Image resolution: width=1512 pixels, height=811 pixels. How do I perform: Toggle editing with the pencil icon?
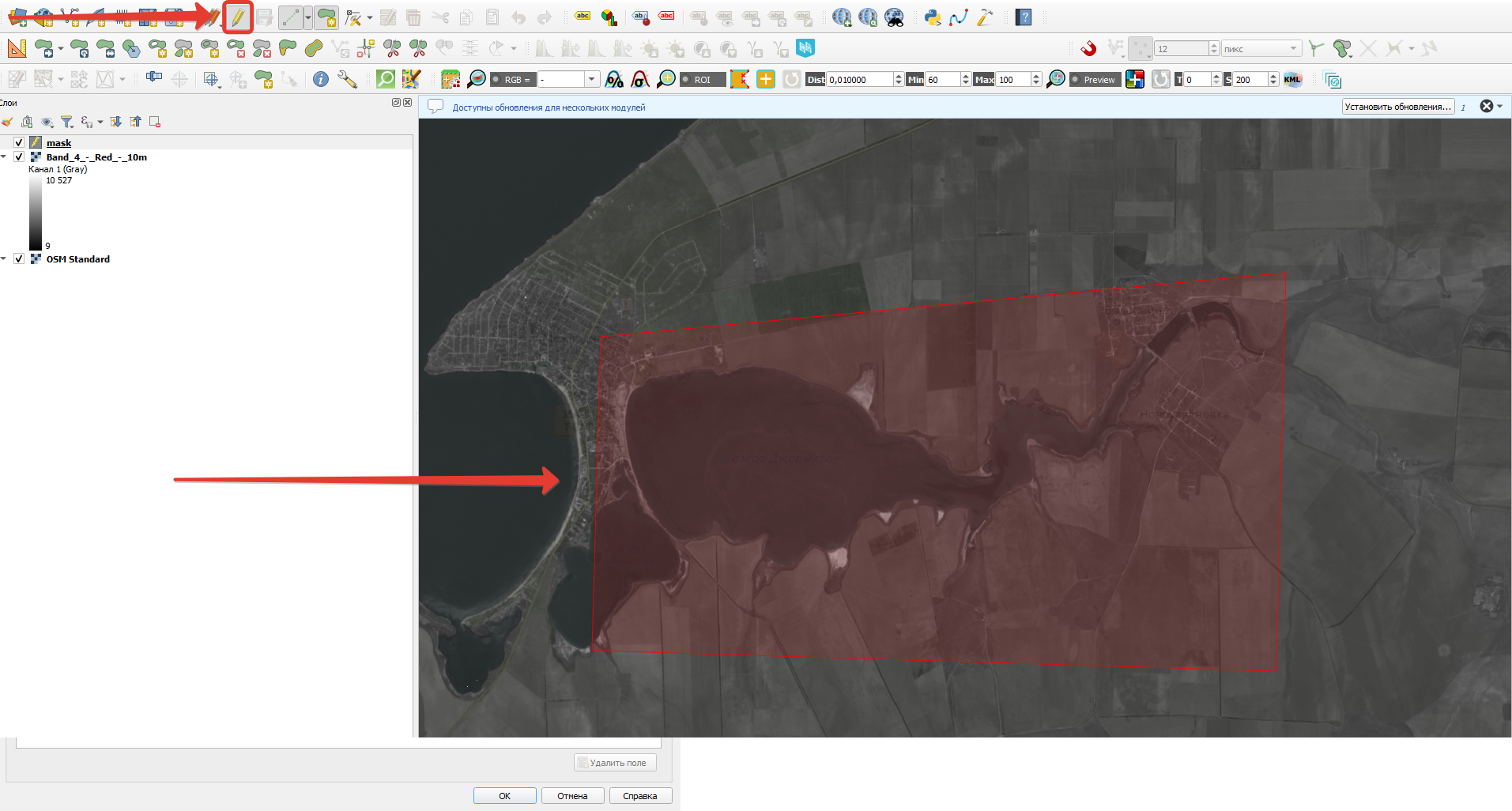coord(238,17)
